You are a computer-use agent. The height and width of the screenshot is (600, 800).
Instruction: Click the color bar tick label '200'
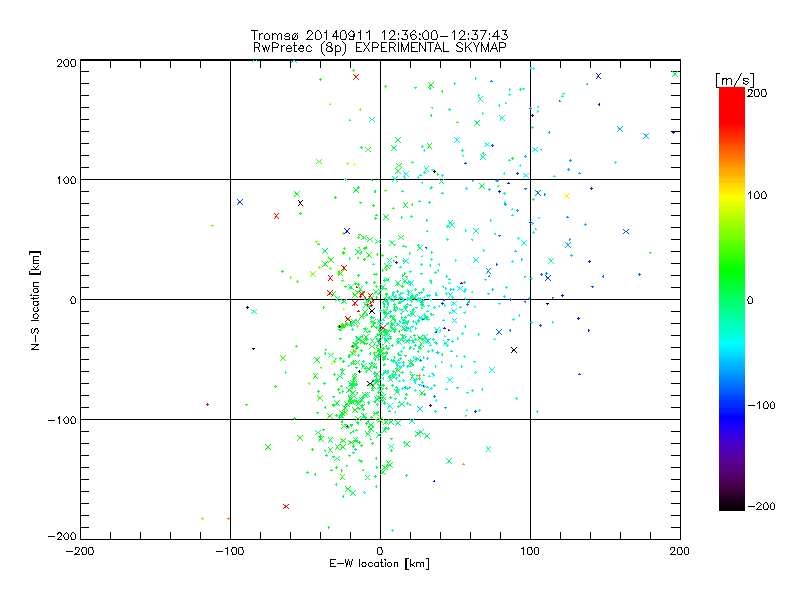757,93
